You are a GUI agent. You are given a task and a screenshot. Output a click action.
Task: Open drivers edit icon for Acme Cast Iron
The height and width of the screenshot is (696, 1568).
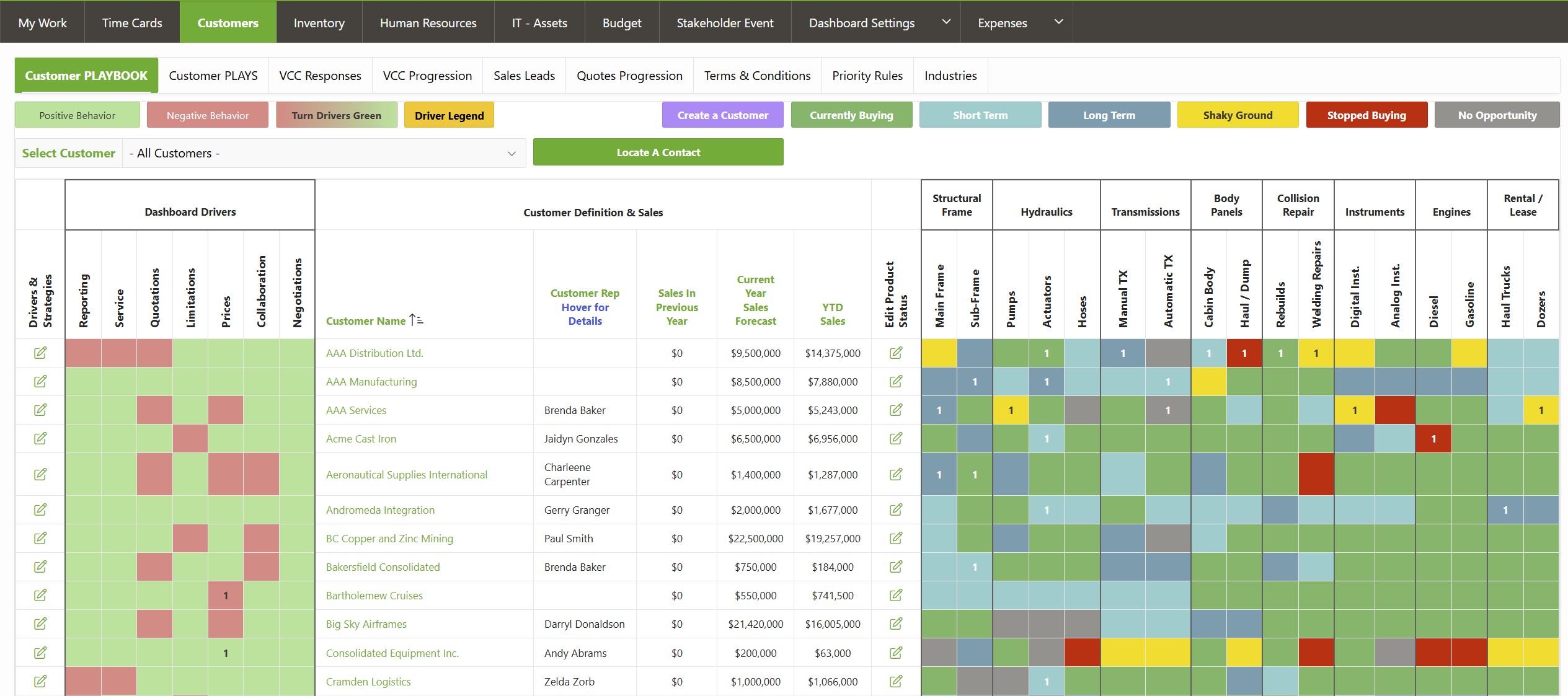pos(40,438)
